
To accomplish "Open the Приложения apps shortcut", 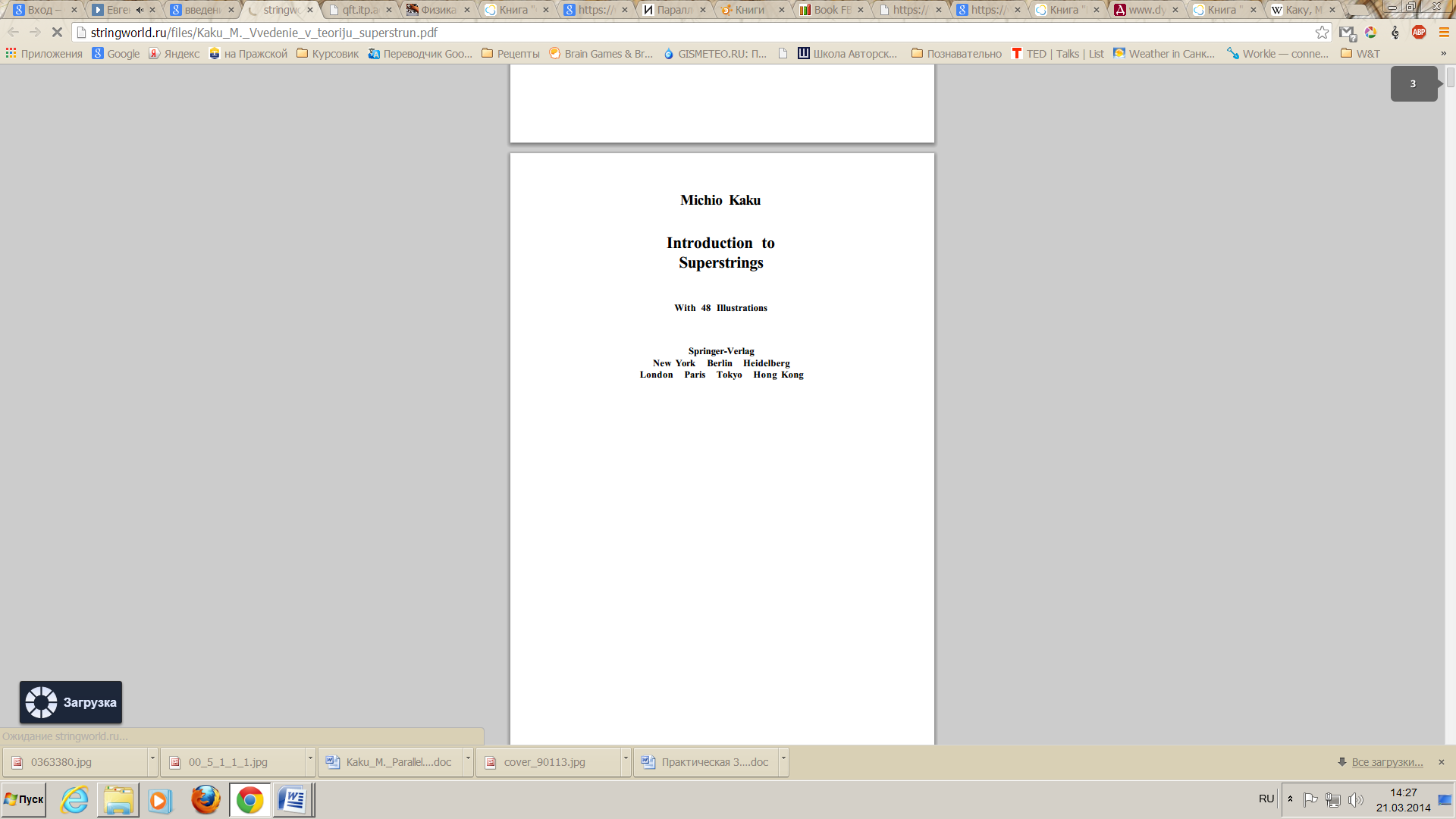I will point(44,54).
